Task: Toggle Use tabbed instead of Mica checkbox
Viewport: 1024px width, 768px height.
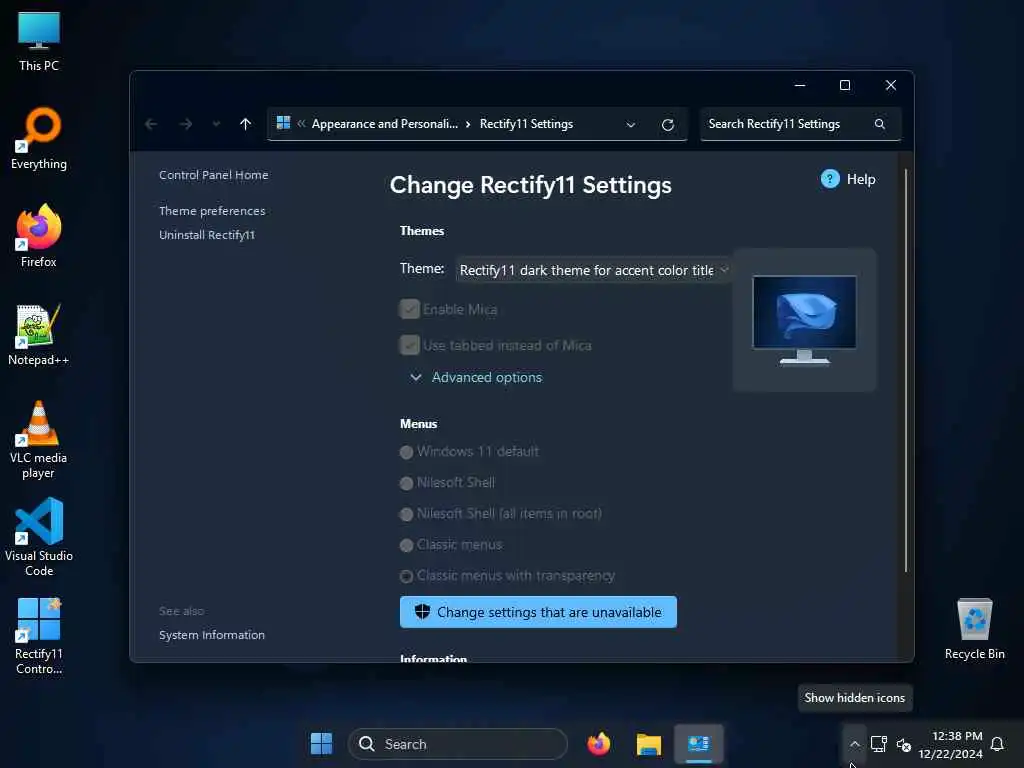Action: tap(409, 345)
